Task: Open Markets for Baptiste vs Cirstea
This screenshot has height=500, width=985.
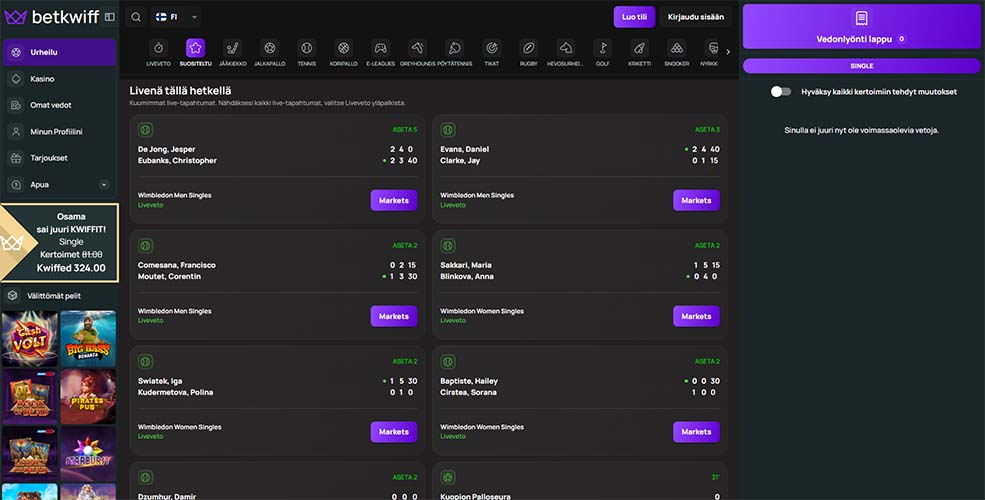Action: pos(696,432)
